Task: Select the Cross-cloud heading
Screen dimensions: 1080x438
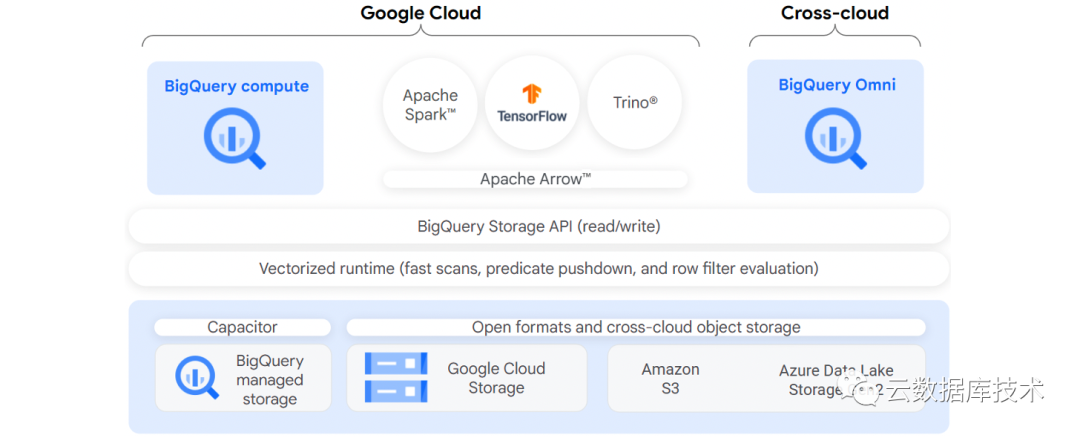Action: (x=834, y=13)
